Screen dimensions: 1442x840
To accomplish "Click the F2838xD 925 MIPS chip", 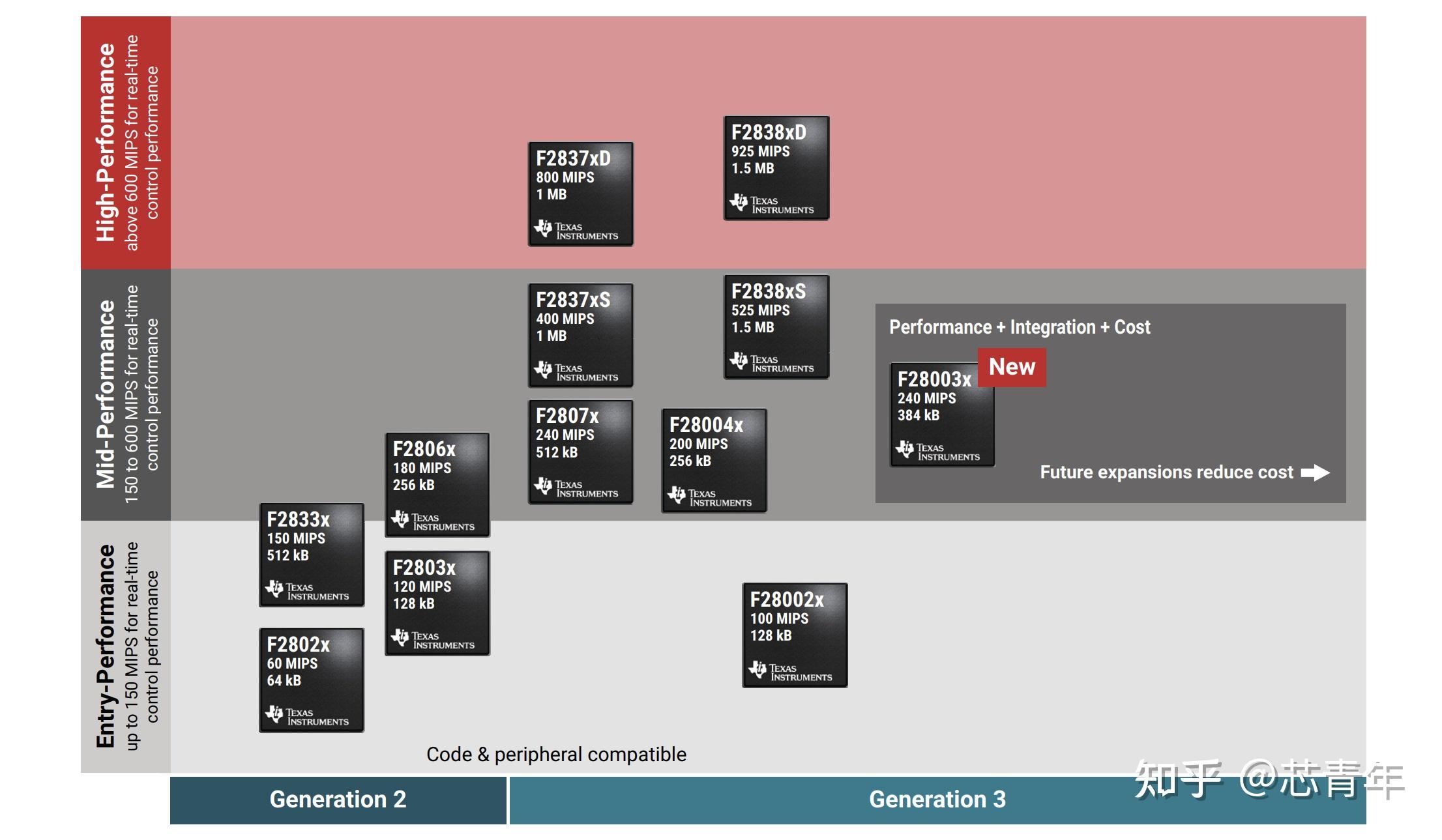I will [x=776, y=168].
